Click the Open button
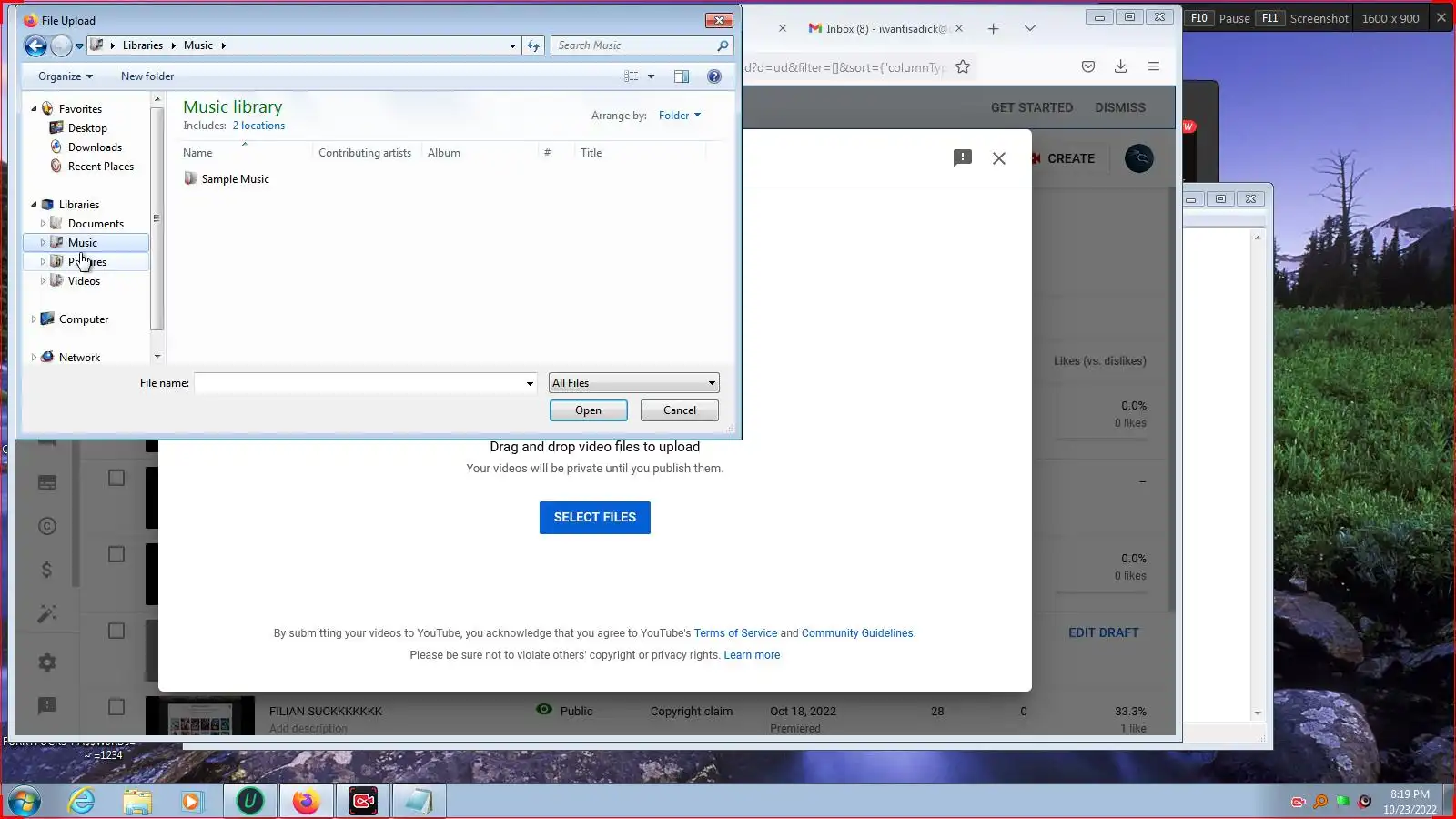1456x819 pixels. point(589,410)
